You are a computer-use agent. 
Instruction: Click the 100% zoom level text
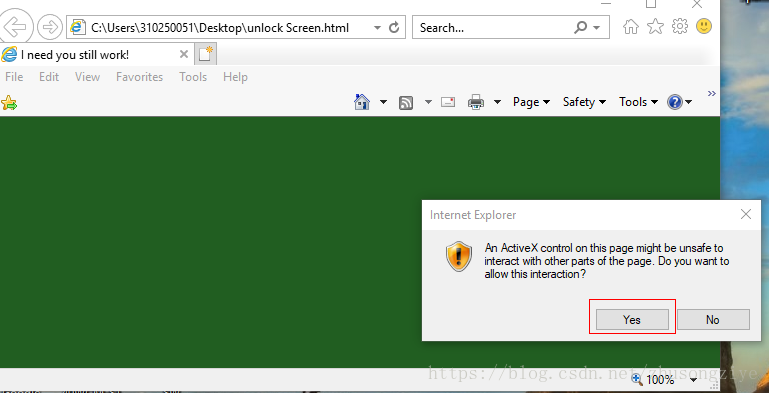point(660,379)
